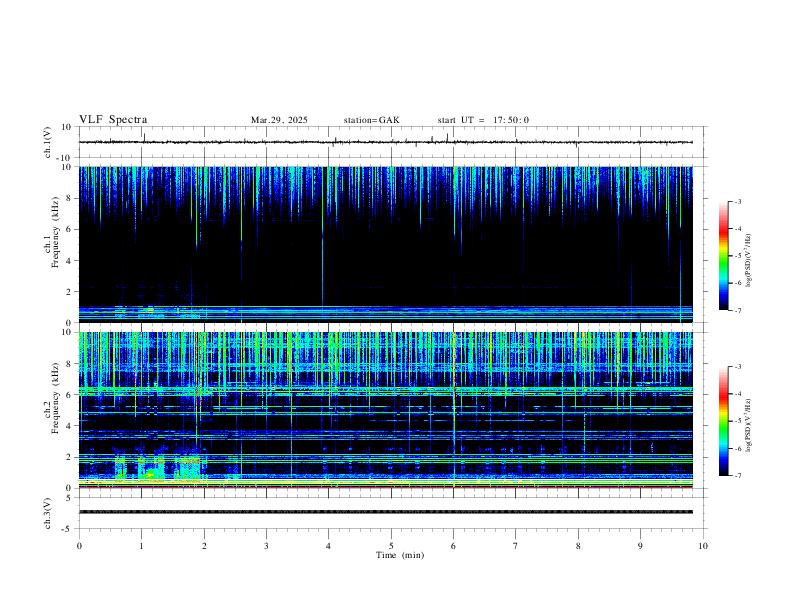
Task: Click time axis tick label "7"
Action: (516, 546)
